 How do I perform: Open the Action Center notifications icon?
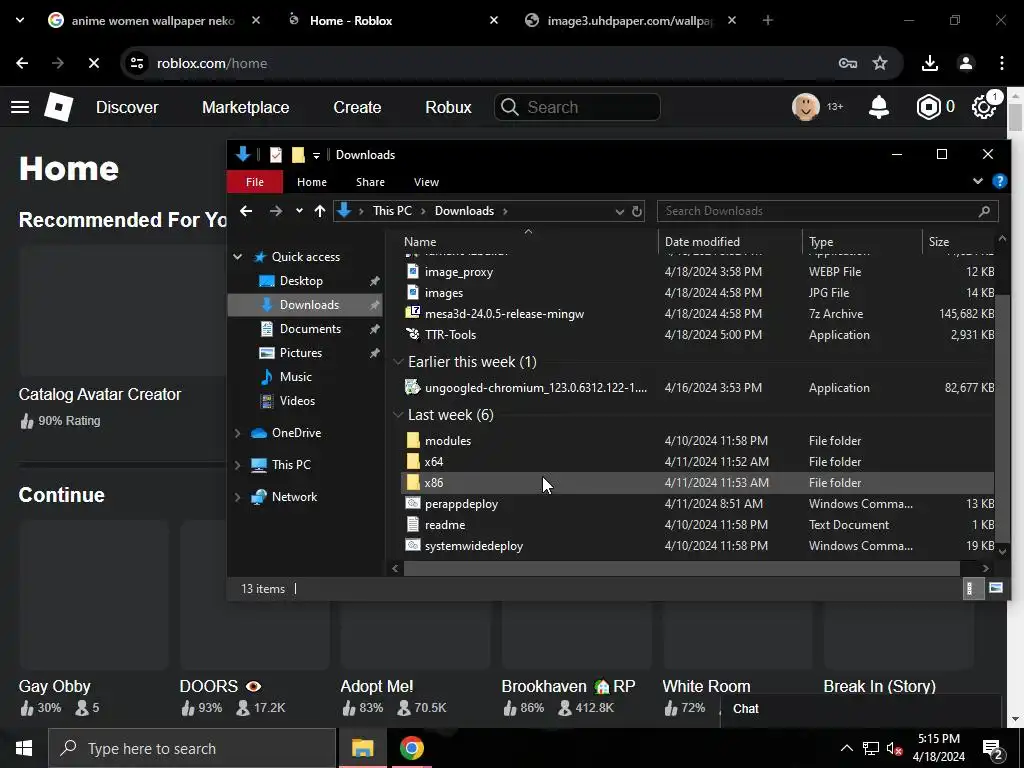click(x=993, y=748)
